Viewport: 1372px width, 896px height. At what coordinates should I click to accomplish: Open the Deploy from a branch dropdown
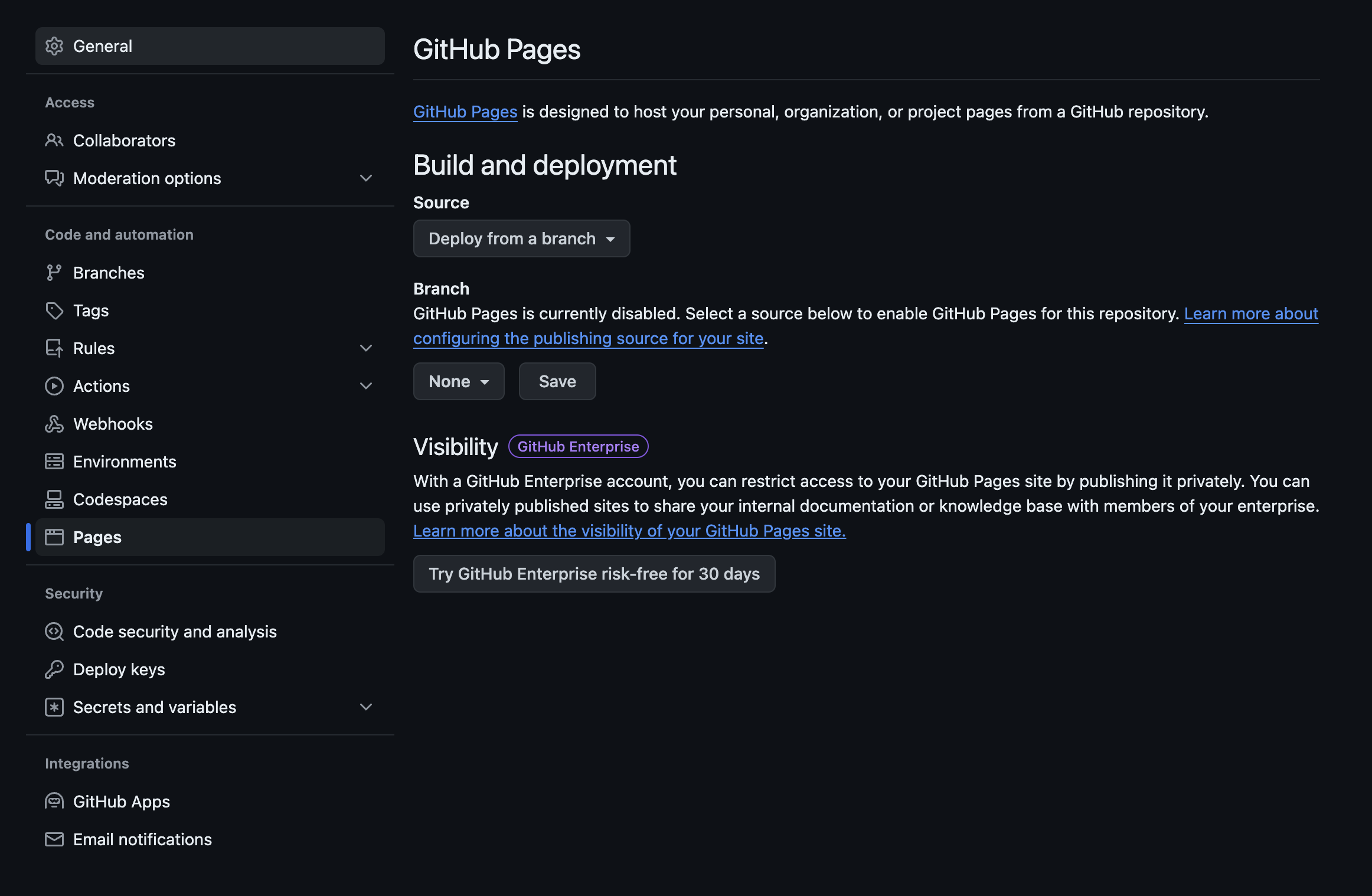click(521, 238)
